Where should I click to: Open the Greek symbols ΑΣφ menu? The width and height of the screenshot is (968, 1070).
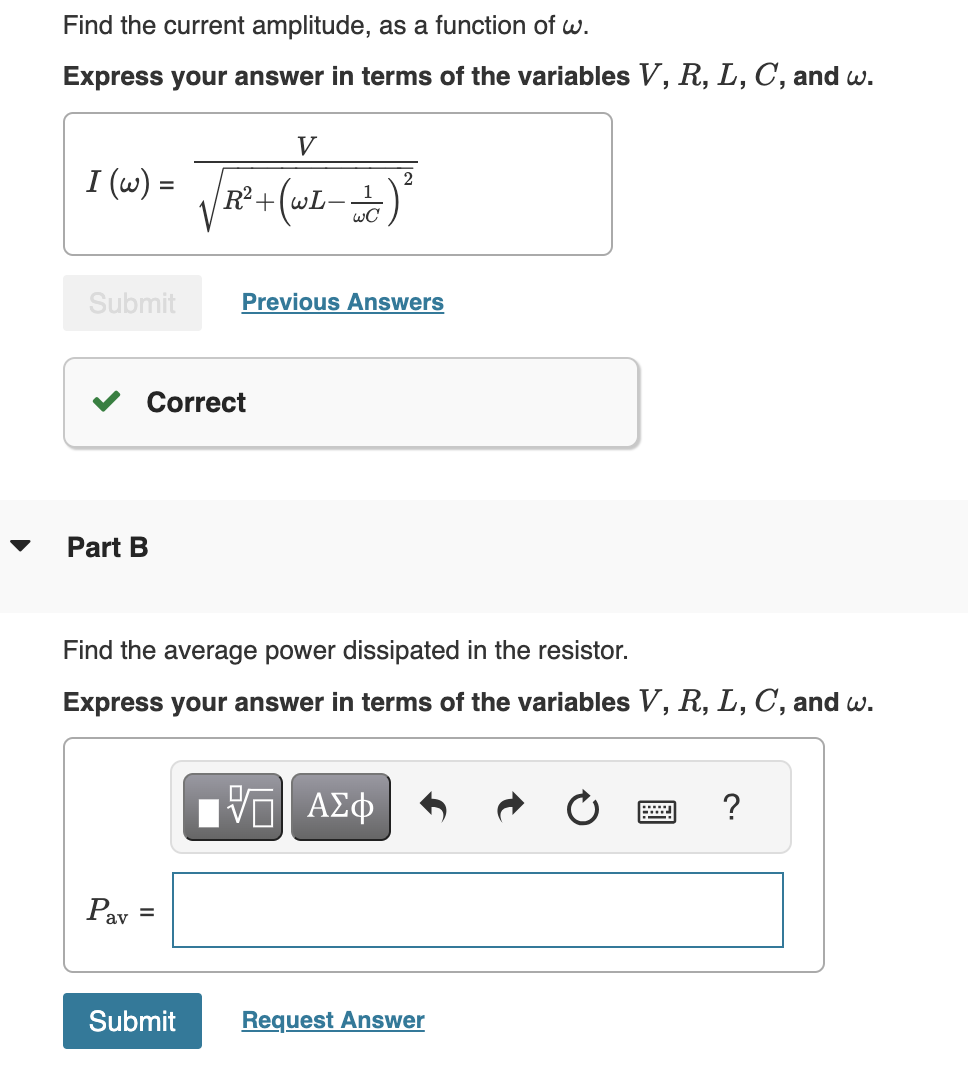coord(341,806)
